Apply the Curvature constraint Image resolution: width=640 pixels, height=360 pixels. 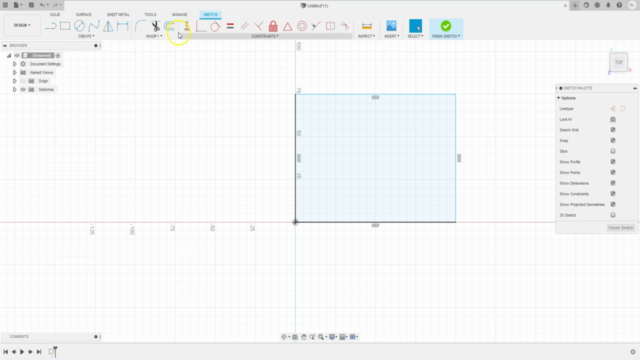[345, 26]
